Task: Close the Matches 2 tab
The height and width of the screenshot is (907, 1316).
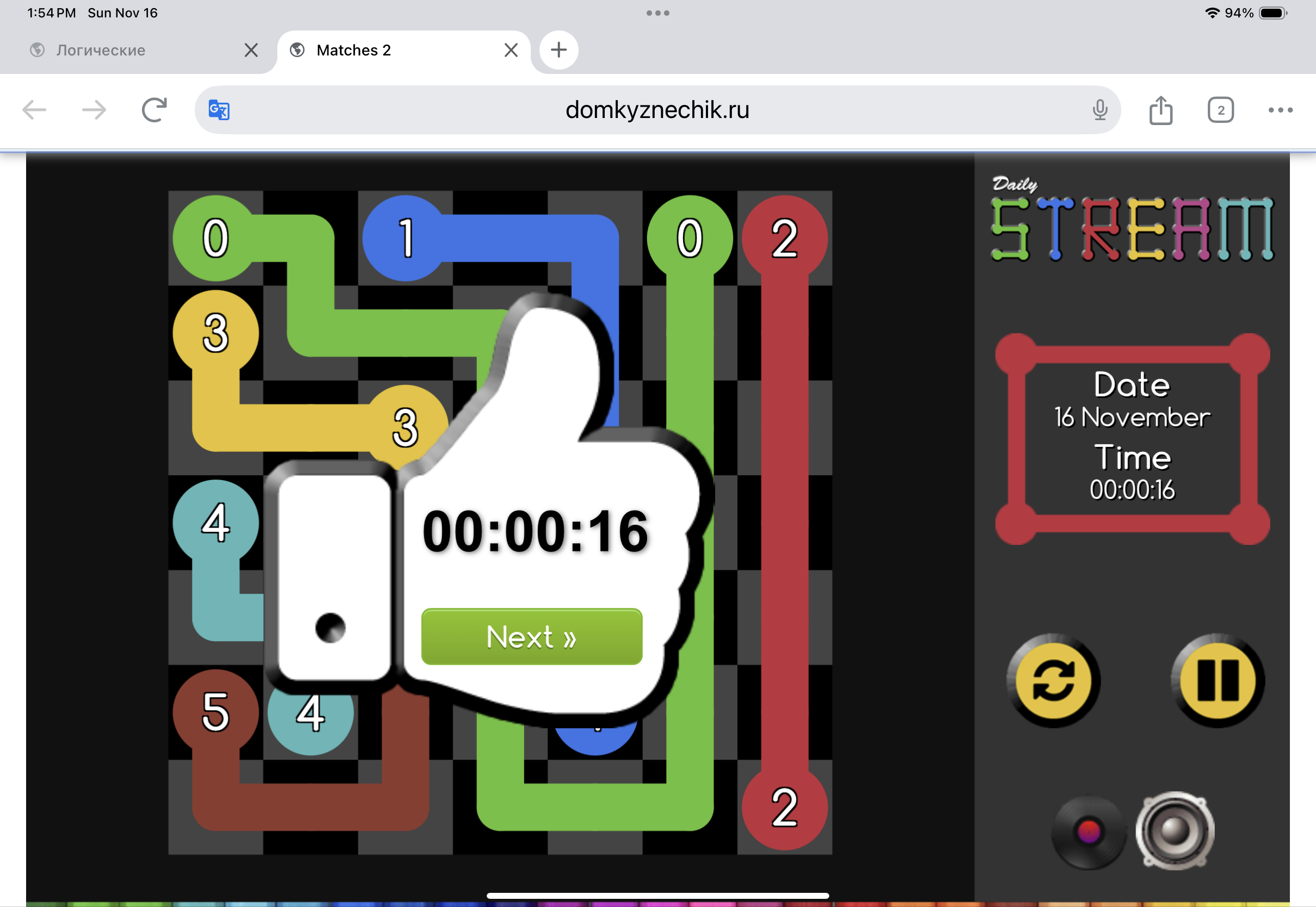Action: 511,50
